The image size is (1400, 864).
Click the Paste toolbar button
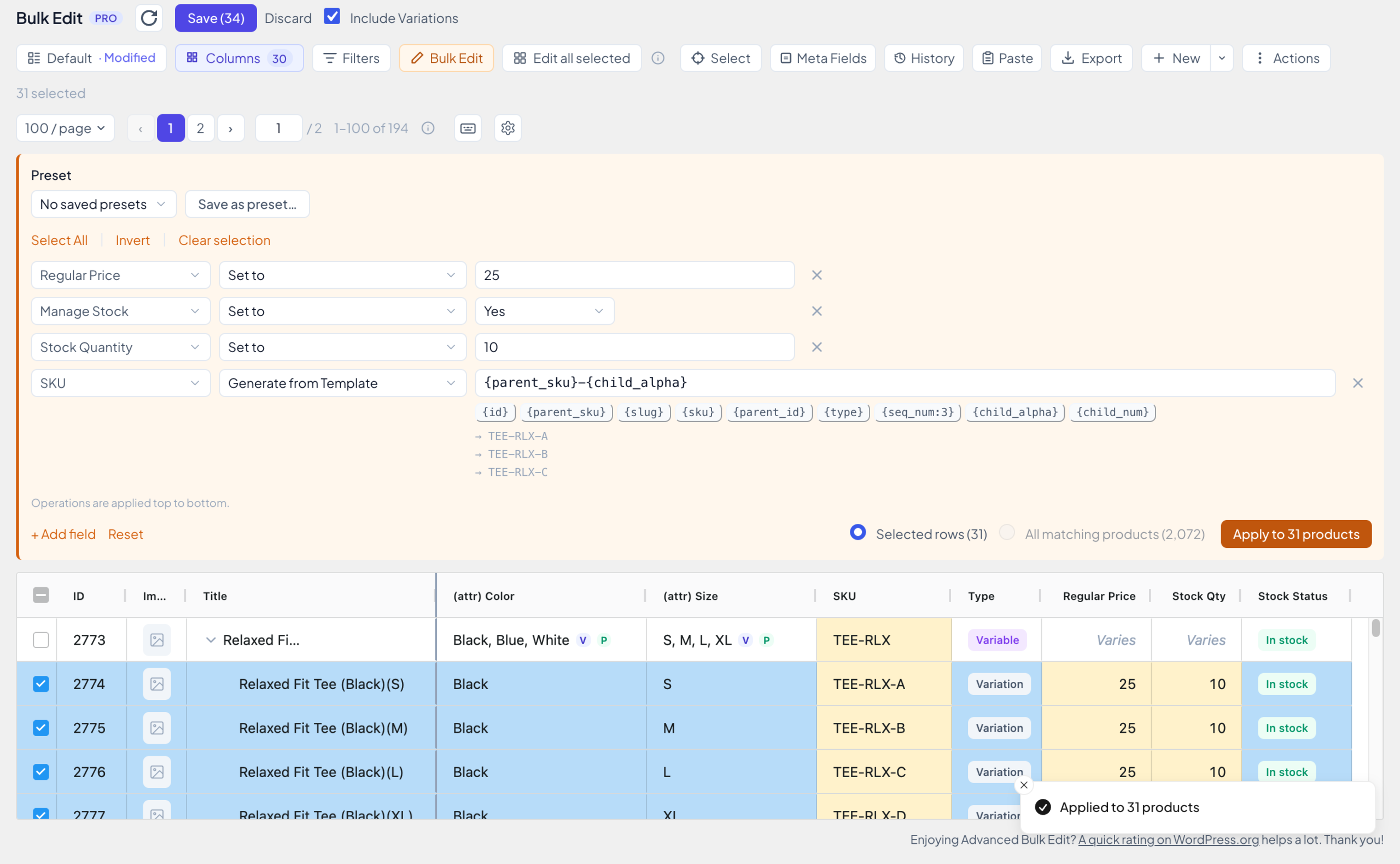(1007, 59)
